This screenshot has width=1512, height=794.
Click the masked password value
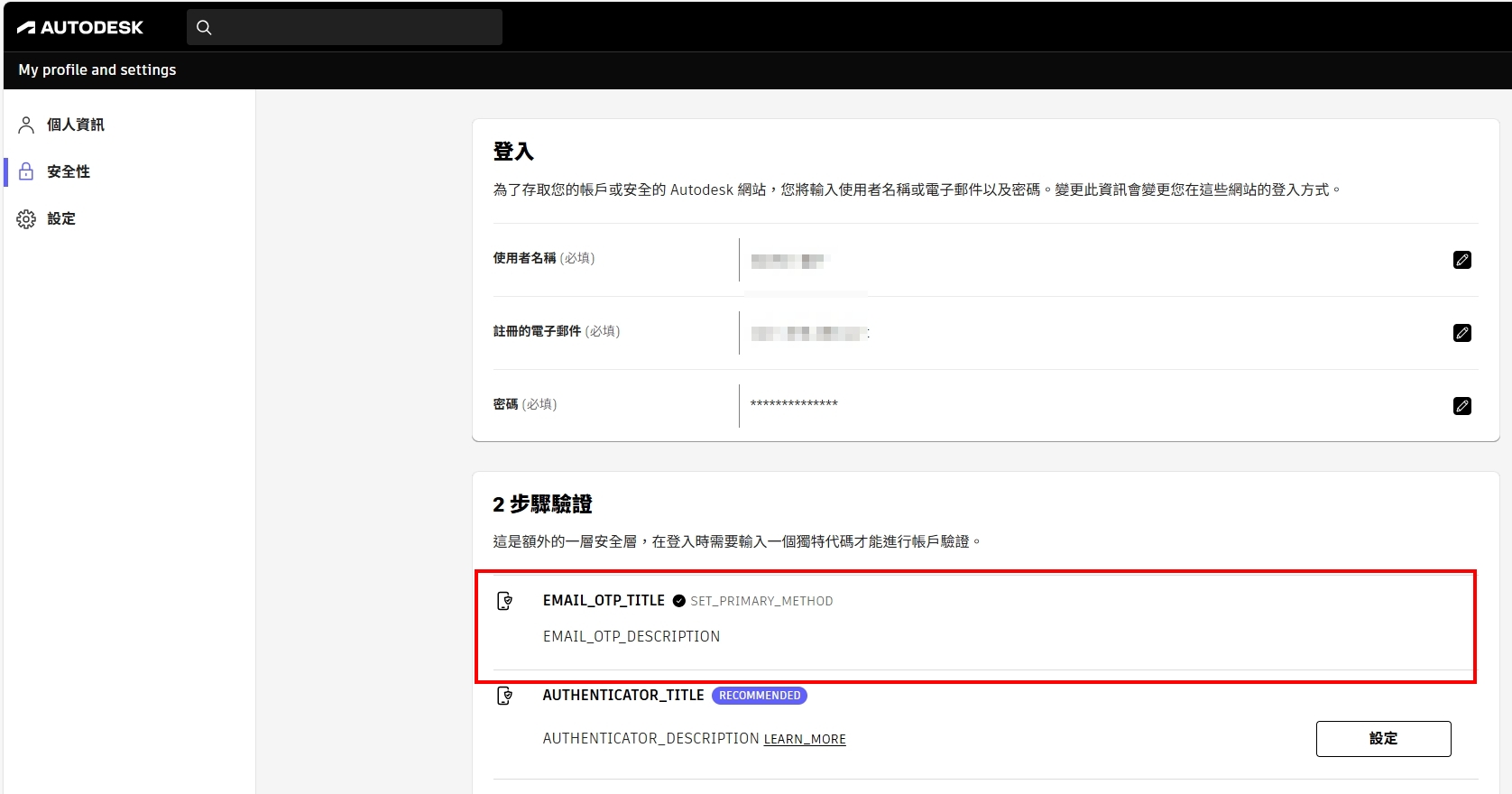point(794,404)
